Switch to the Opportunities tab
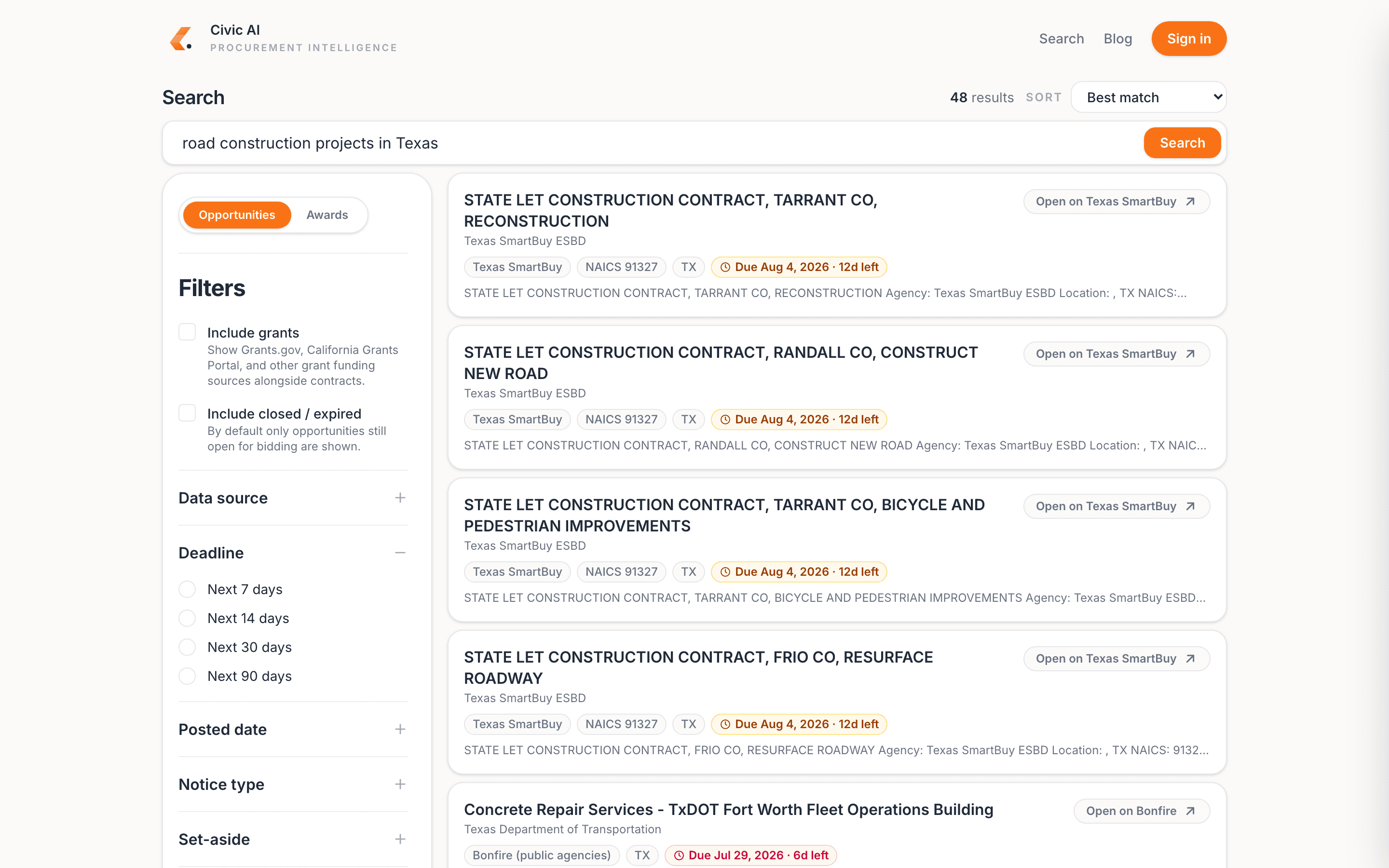 [237, 215]
